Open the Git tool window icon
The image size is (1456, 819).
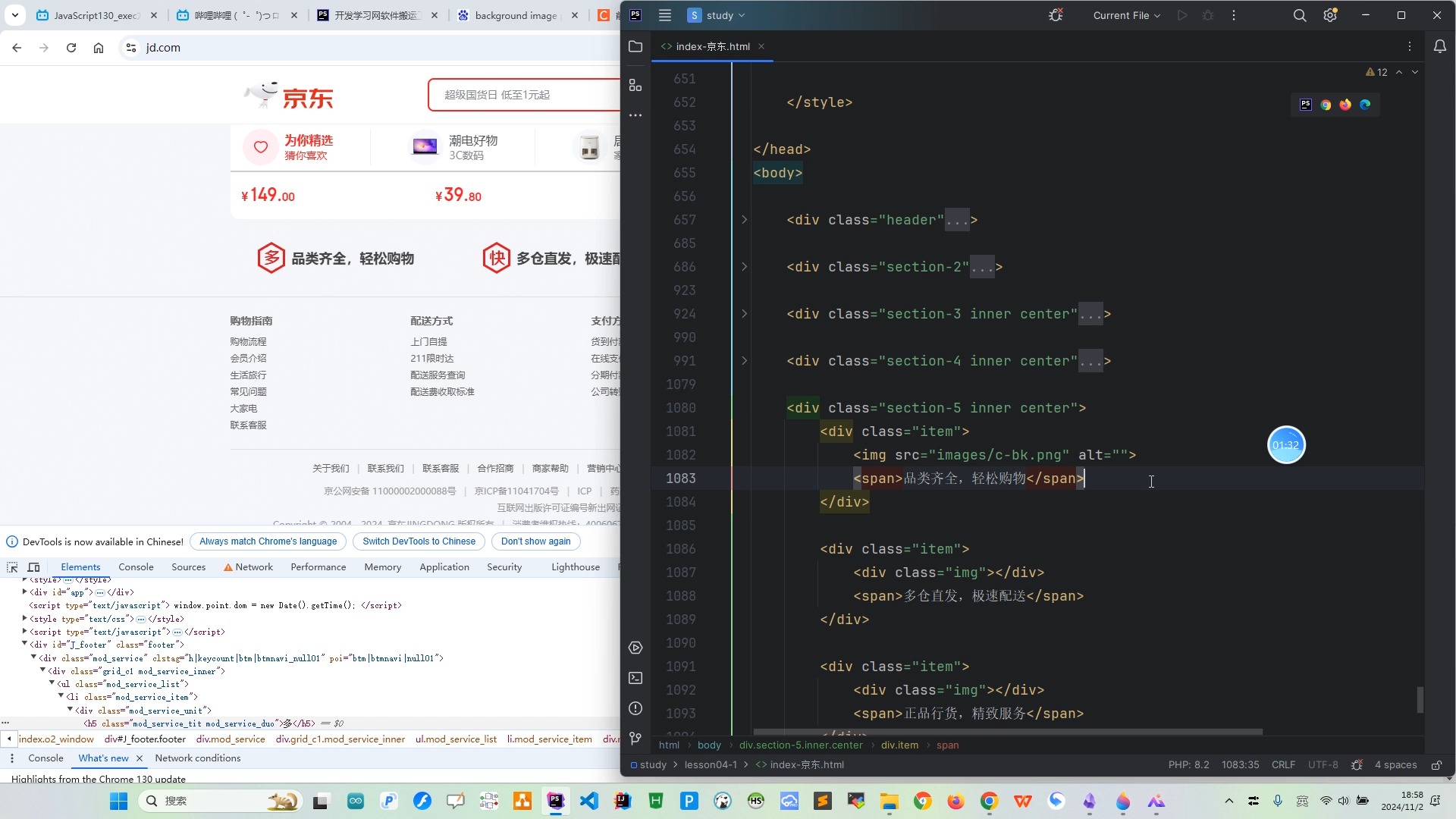[x=635, y=738]
